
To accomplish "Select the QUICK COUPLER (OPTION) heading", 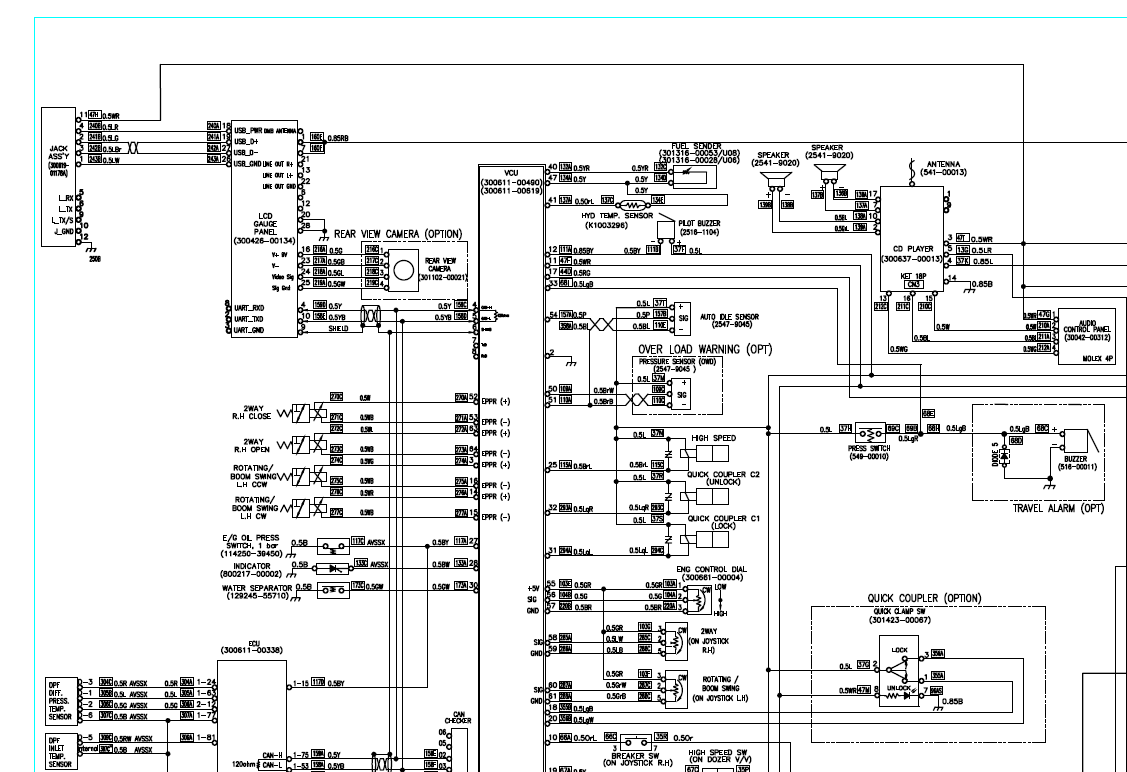I will coord(924,598).
